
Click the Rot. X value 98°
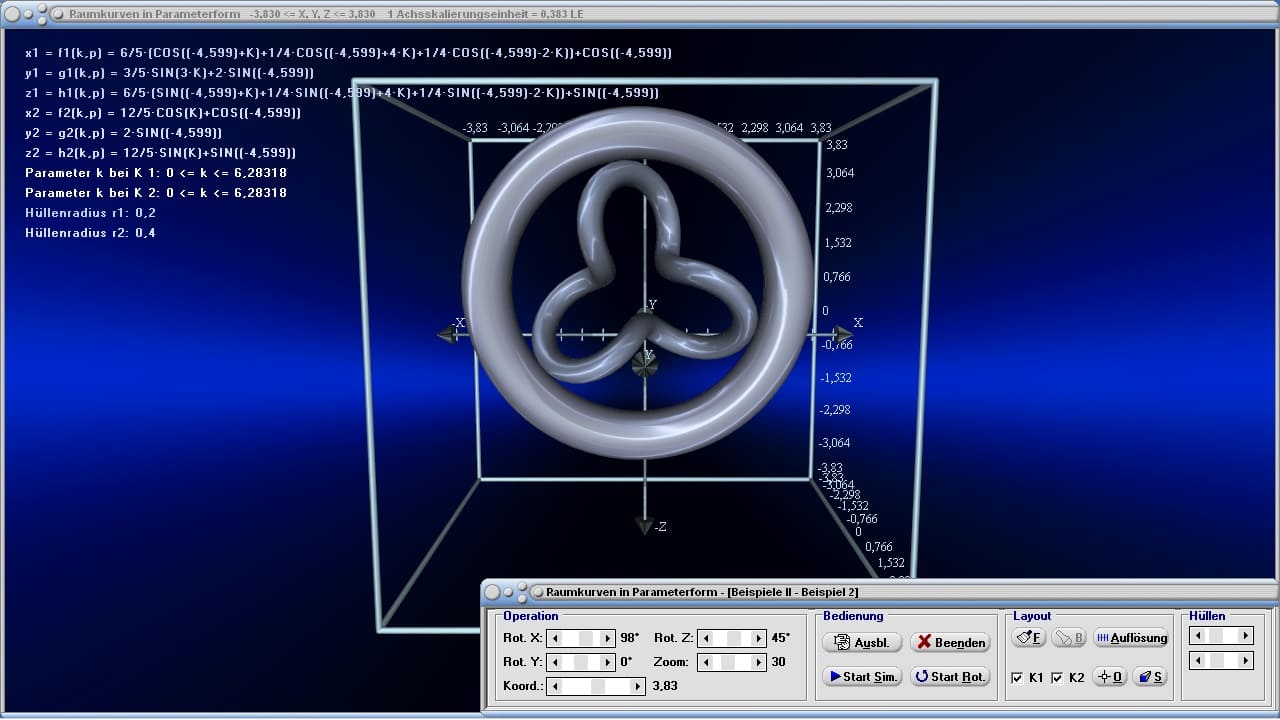pos(629,637)
